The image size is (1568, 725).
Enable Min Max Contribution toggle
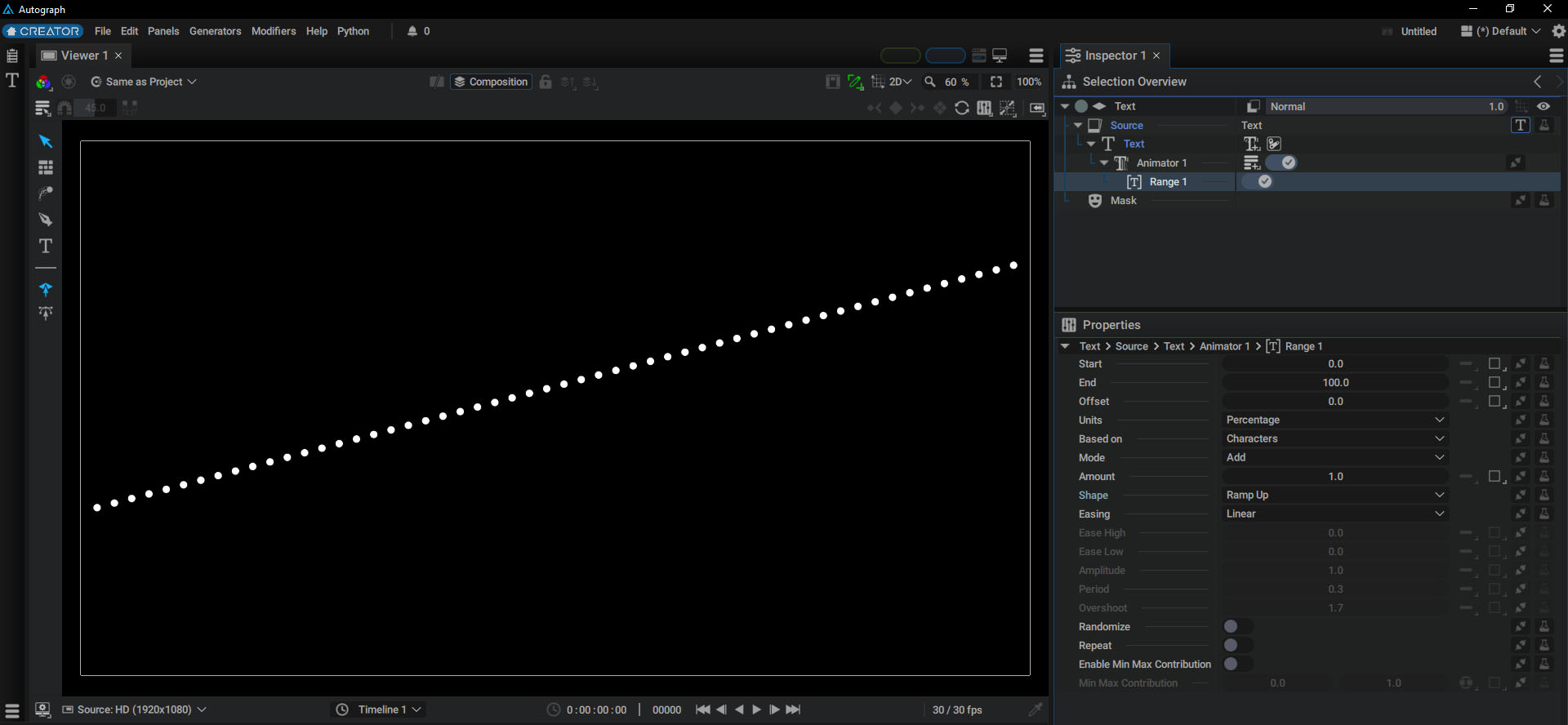[1238, 664]
